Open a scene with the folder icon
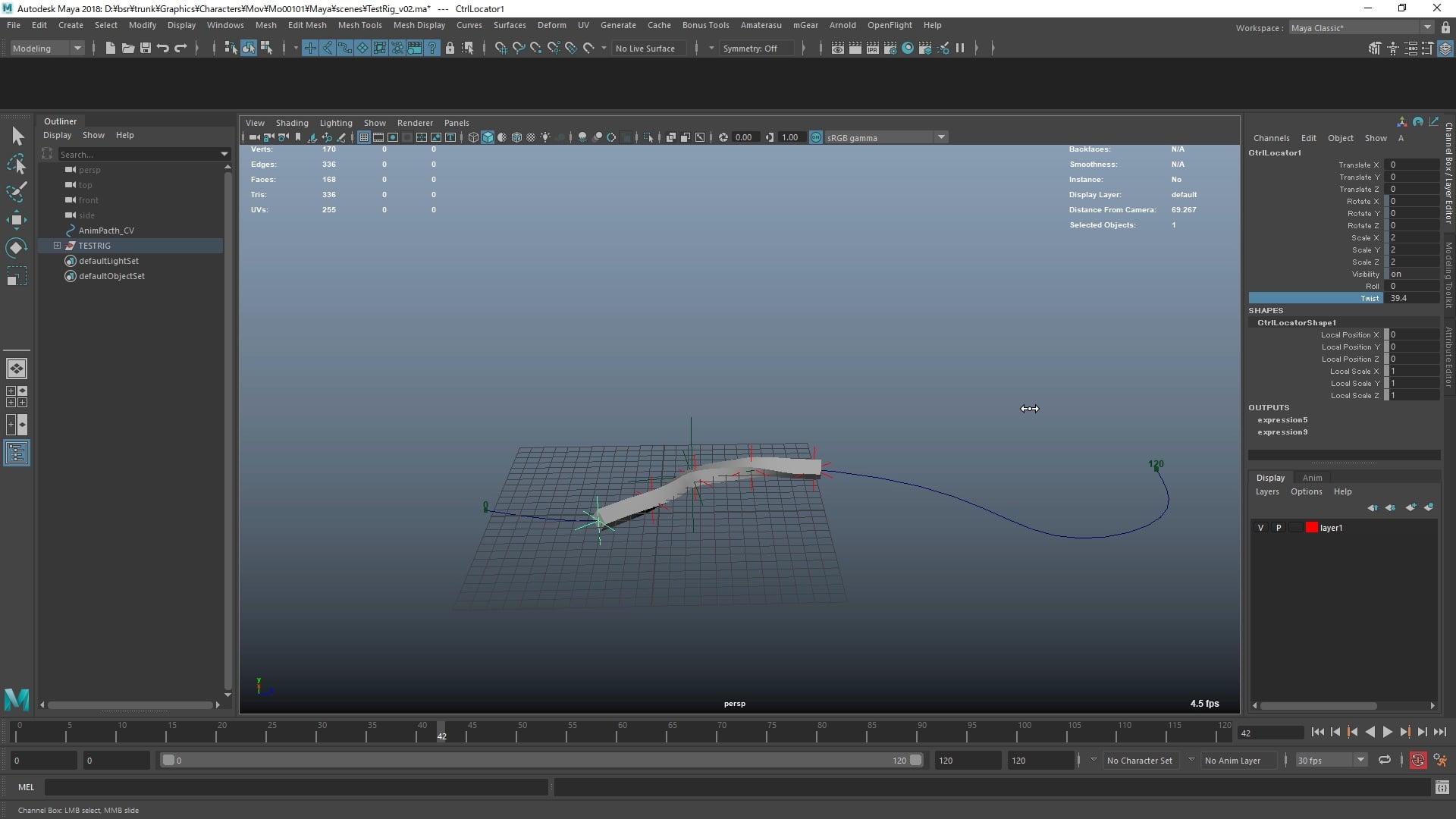The width and height of the screenshot is (1456, 819). click(127, 48)
